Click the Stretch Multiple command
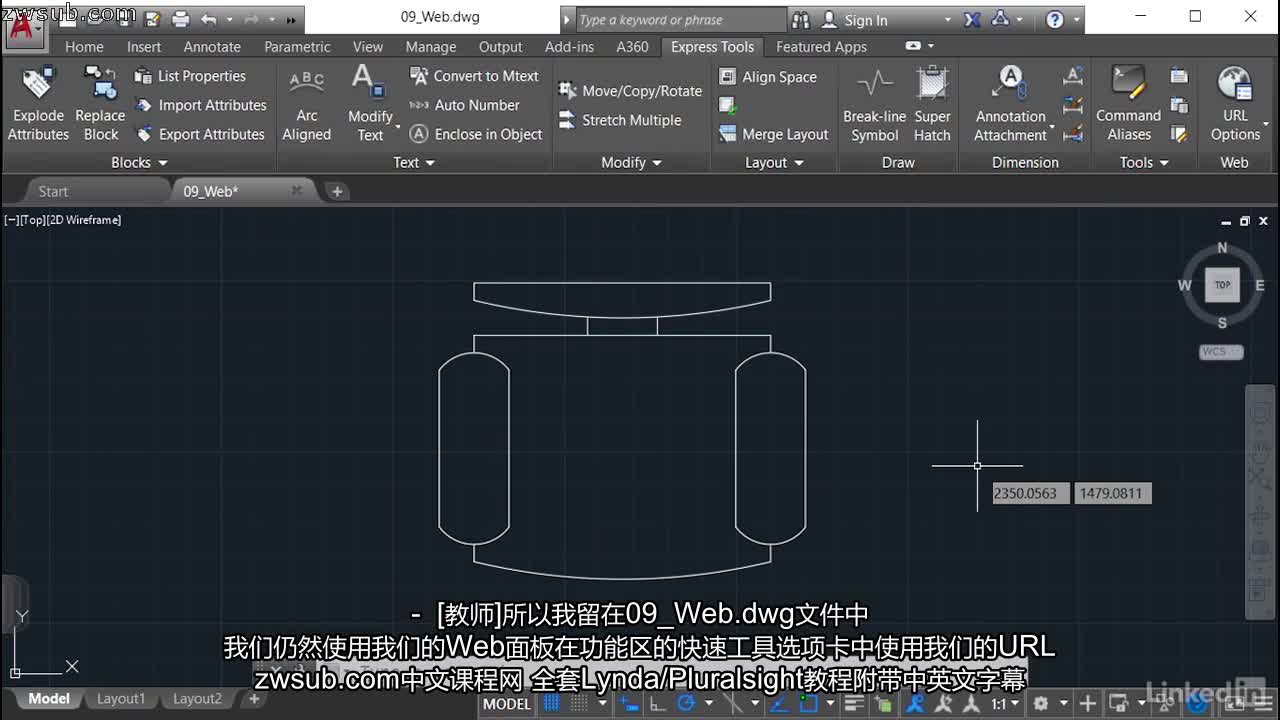Viewport: 1280px width, 720px height. [x=630, y=120]
